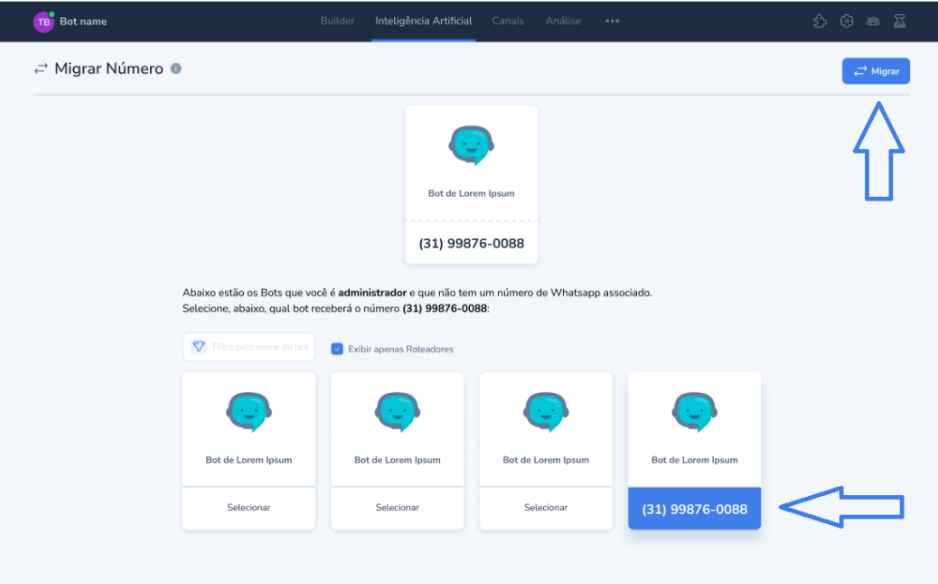Open the Análise tab
This screenshot has width=938, height=584.
pyautogui.click(x=563, y=21)
